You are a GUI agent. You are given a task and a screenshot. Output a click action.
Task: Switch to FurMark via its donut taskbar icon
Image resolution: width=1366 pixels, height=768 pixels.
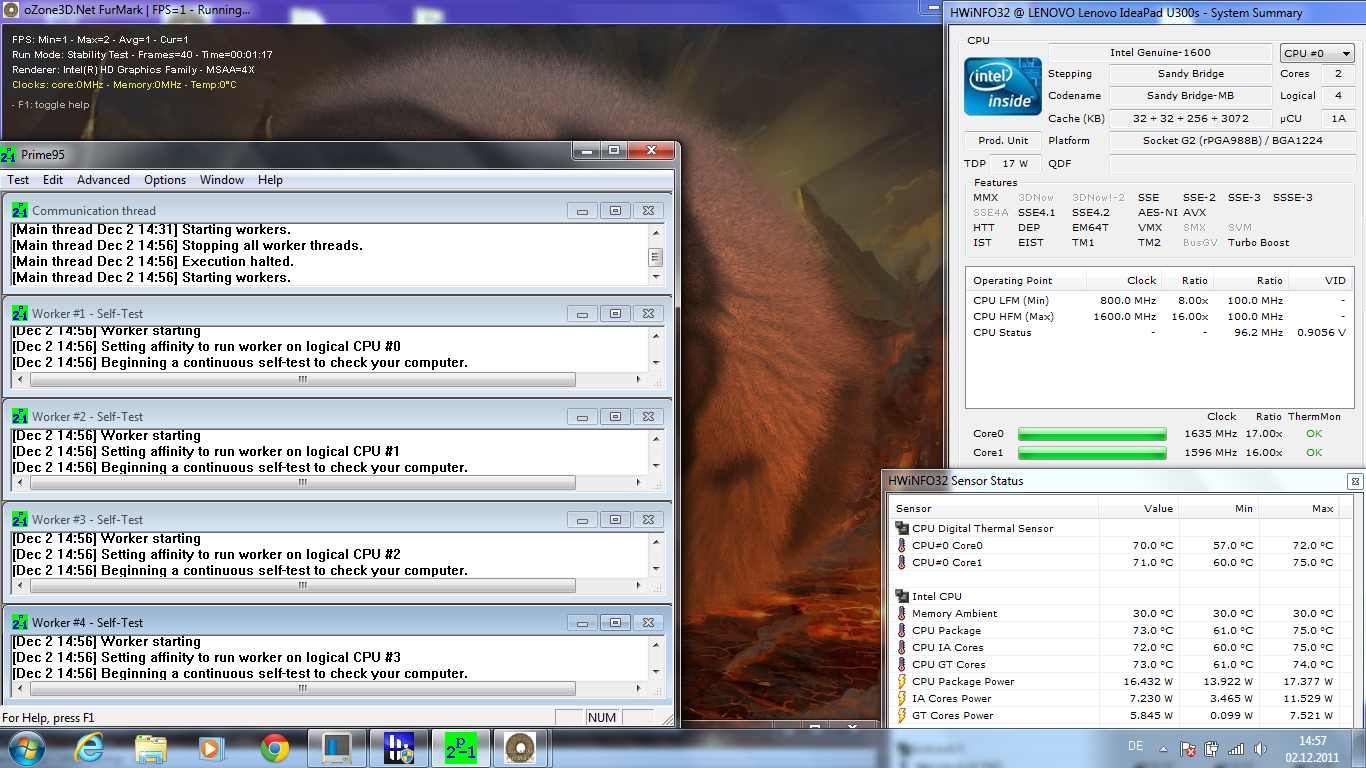tap(520, 748)
